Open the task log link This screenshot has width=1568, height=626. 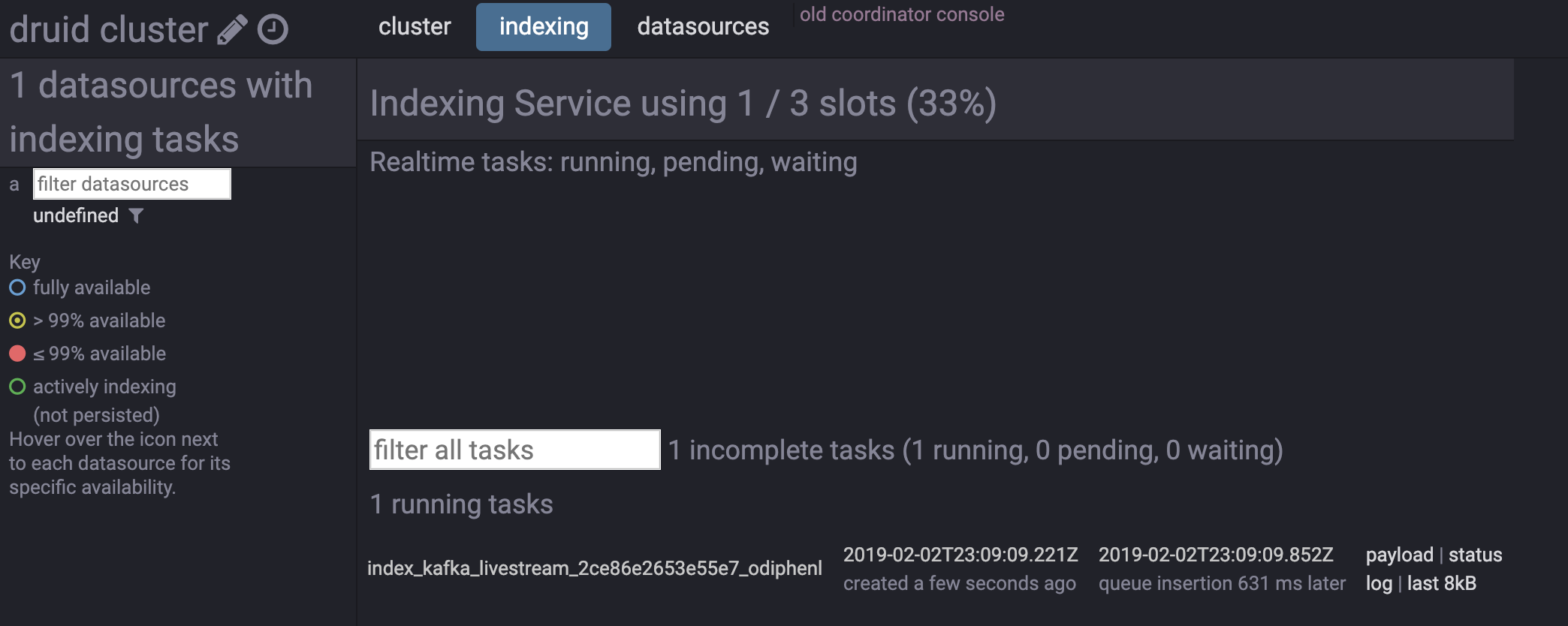coord(1379,583)
